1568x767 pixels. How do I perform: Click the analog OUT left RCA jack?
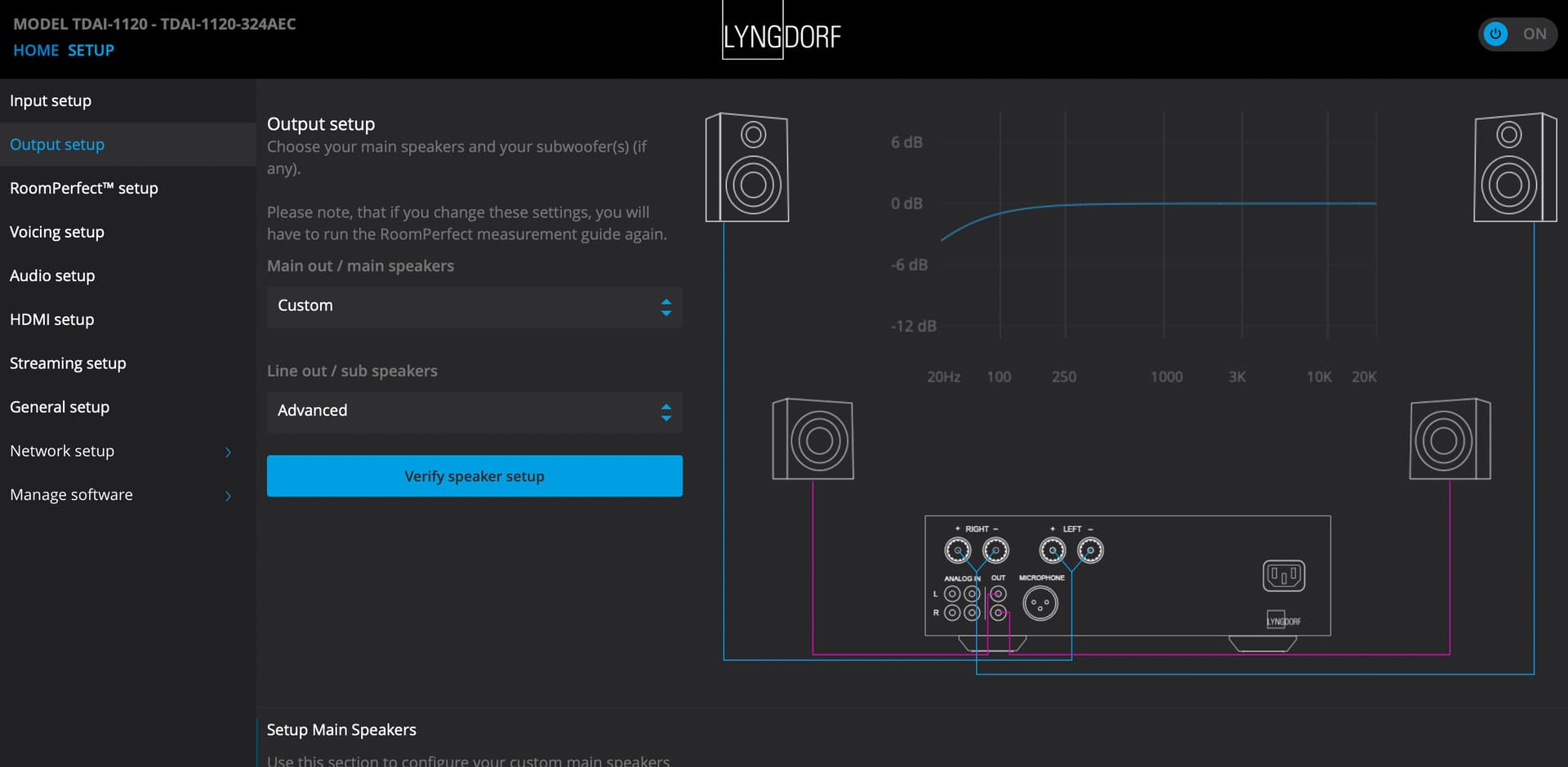tap(998, 594)
